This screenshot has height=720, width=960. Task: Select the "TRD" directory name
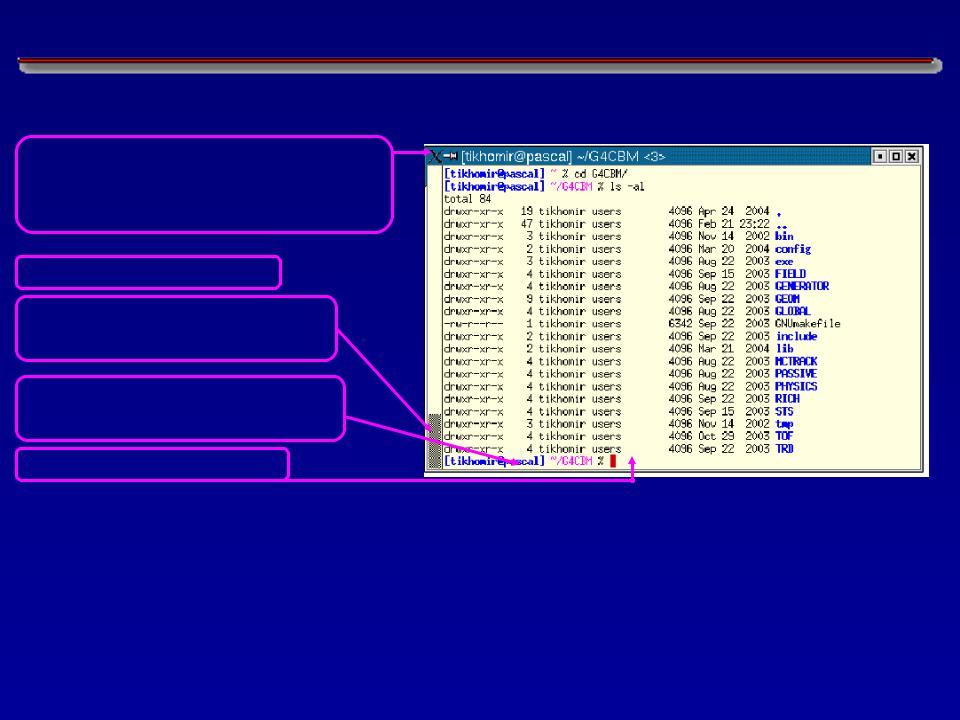pos(784,449)
